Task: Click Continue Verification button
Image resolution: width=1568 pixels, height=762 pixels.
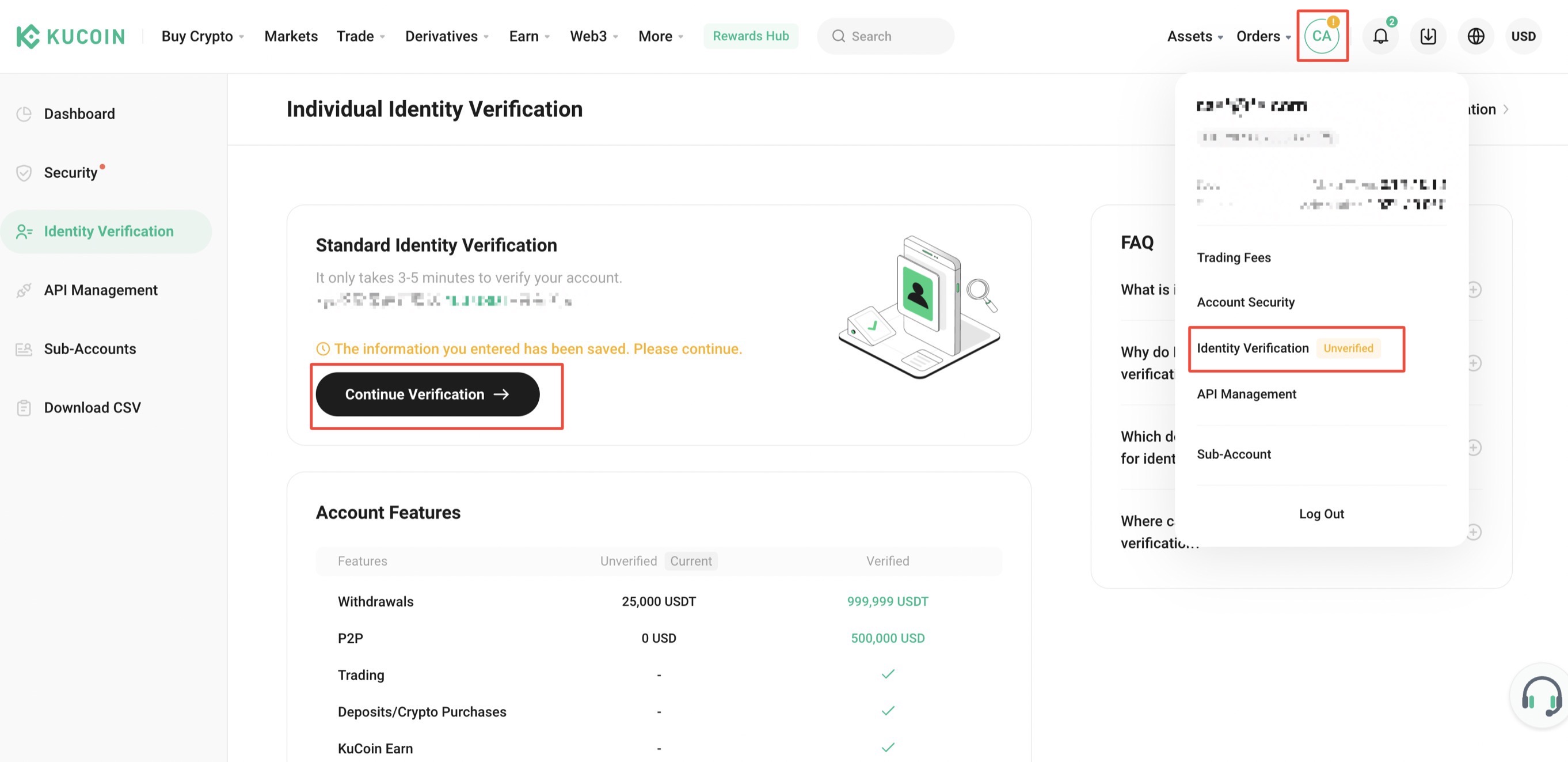Action: pos(427,394)
